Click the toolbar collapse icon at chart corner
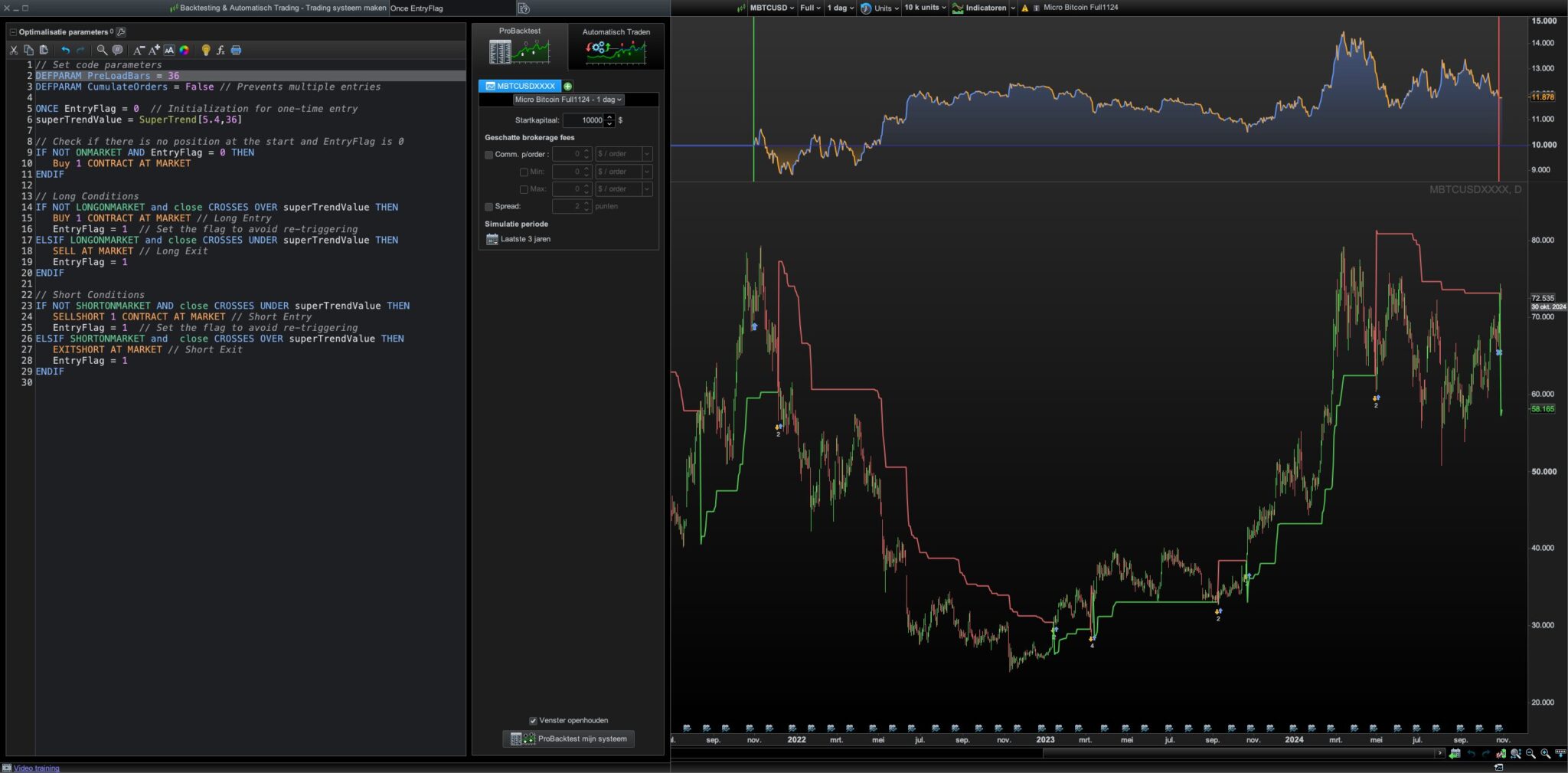 coord(1560,754)
